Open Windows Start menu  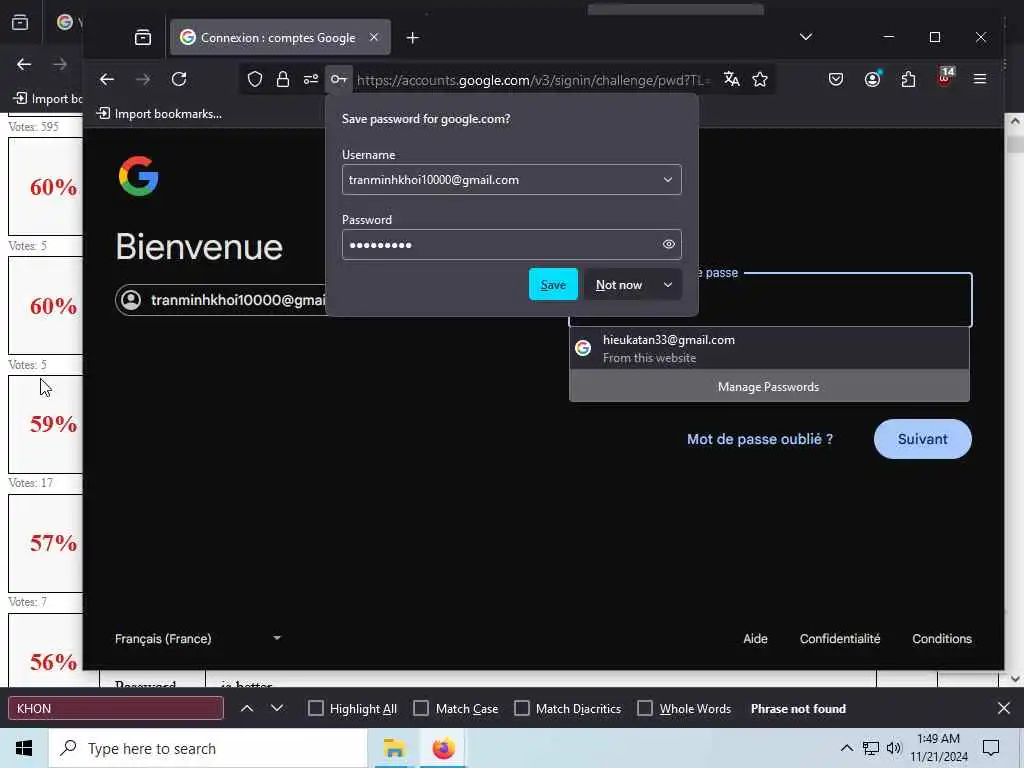tap(24, 748)
